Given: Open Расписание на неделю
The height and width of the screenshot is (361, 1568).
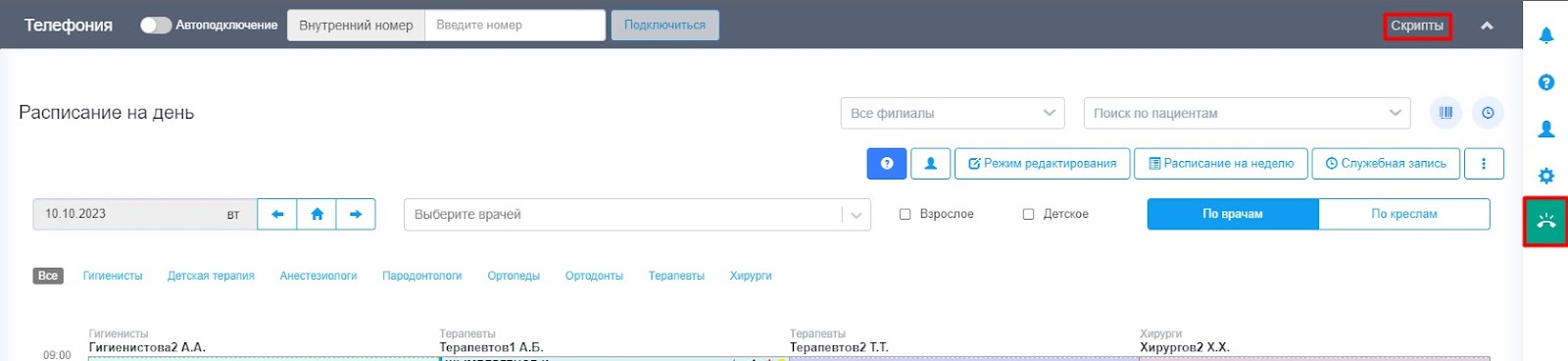Looking at the screenshot, I should coord(1221,164).
